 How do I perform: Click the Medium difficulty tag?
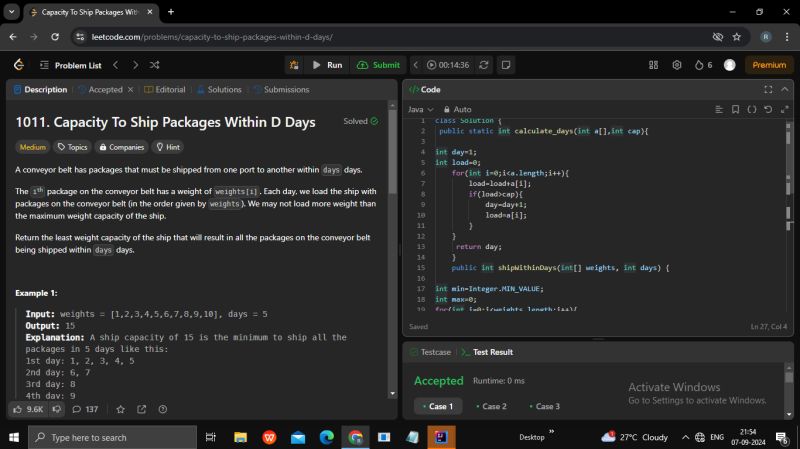pyautogui.click(x=33, y=147)
